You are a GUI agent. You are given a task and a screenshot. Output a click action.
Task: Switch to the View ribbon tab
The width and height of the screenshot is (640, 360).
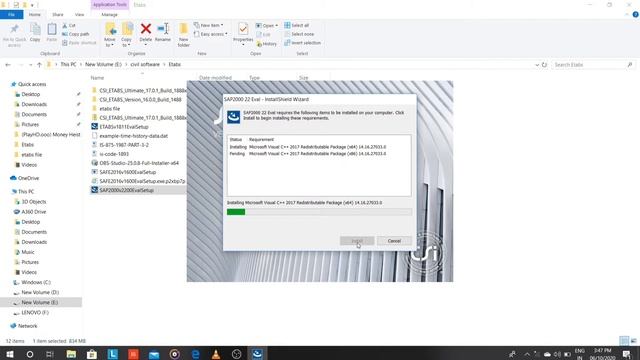click(x=79, y=15)
